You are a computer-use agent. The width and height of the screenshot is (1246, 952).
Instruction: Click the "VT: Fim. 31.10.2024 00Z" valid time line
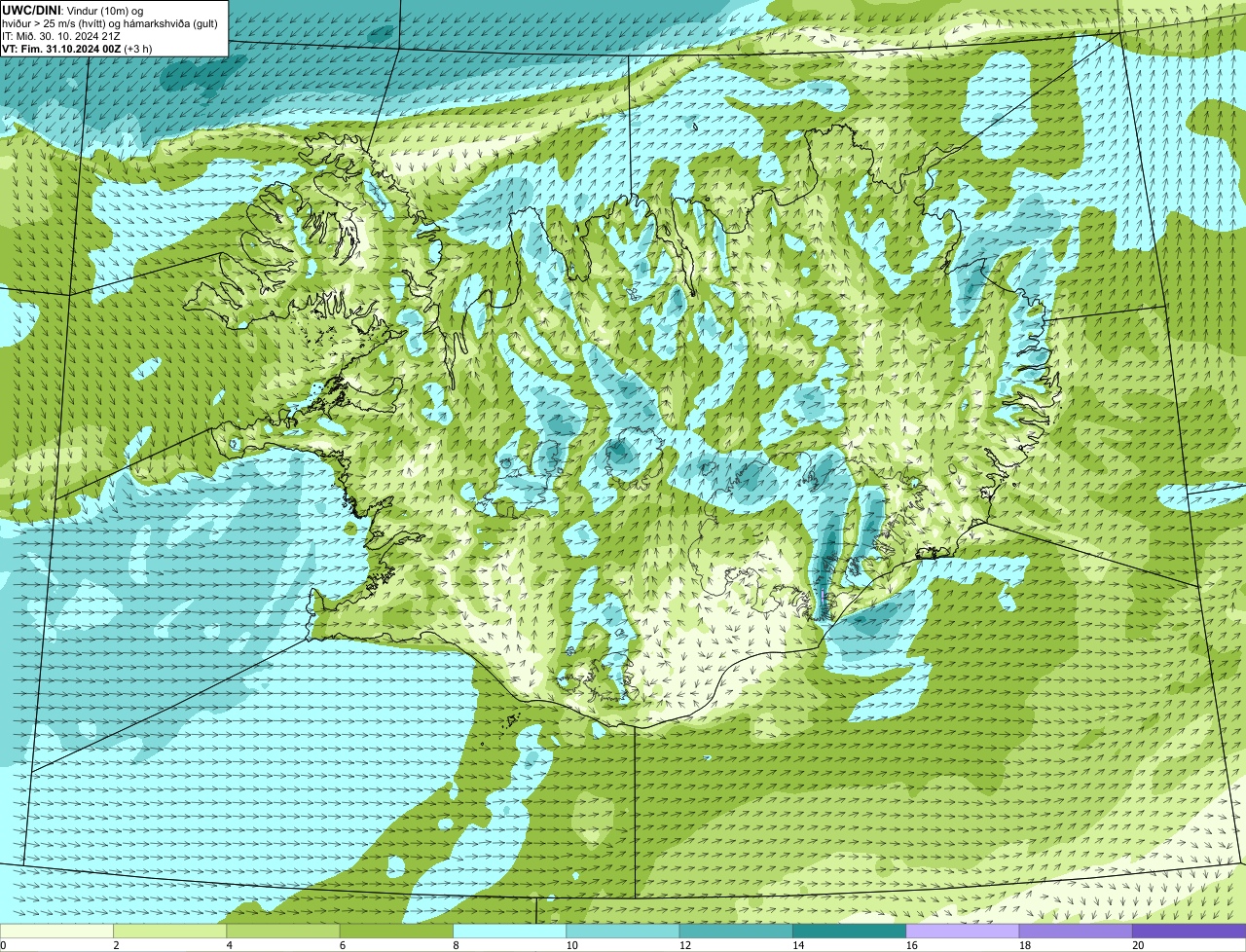77,48
